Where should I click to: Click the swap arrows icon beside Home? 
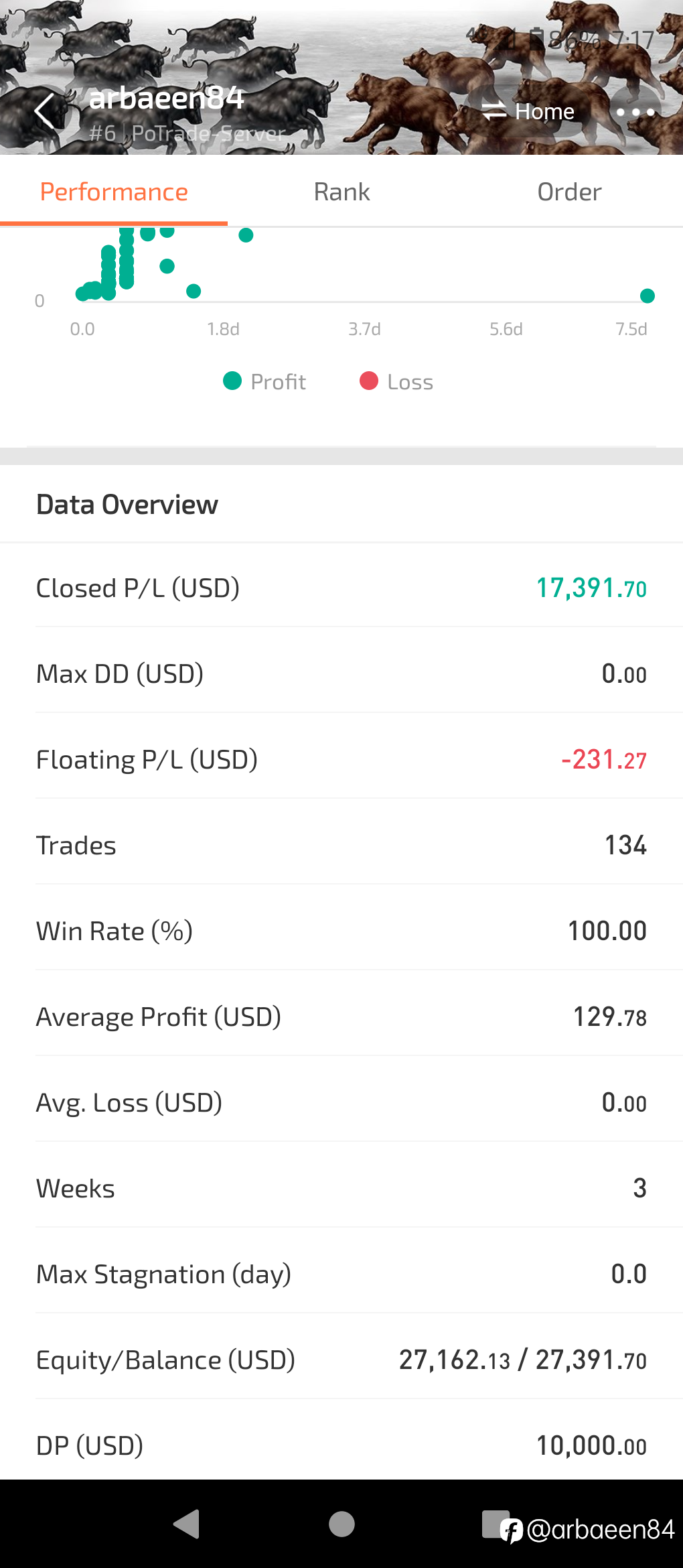click(494, 111)
